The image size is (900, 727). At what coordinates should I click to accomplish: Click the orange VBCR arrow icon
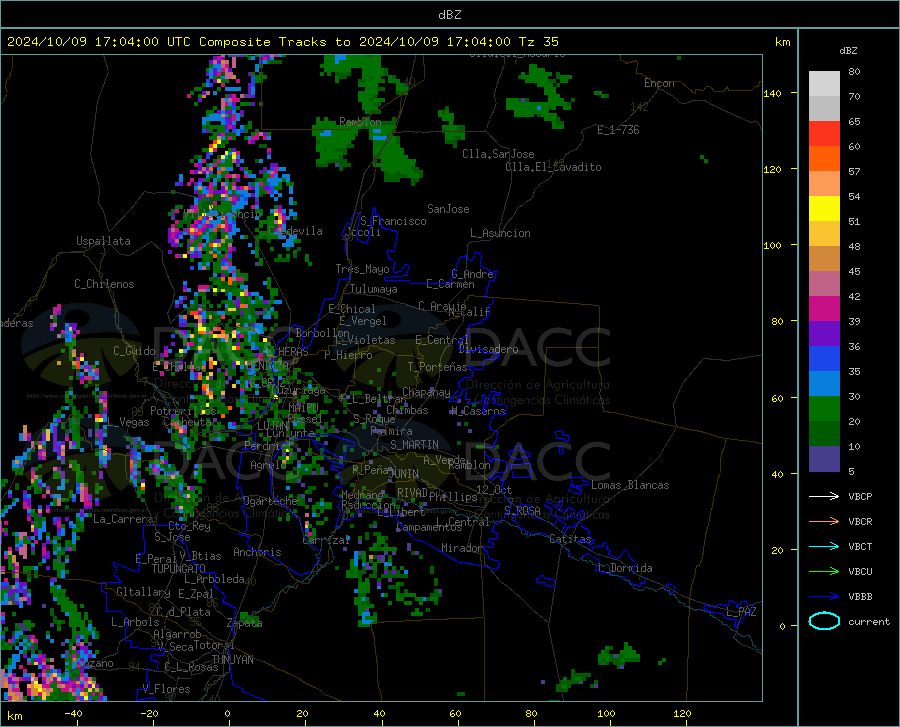[824, 522]
